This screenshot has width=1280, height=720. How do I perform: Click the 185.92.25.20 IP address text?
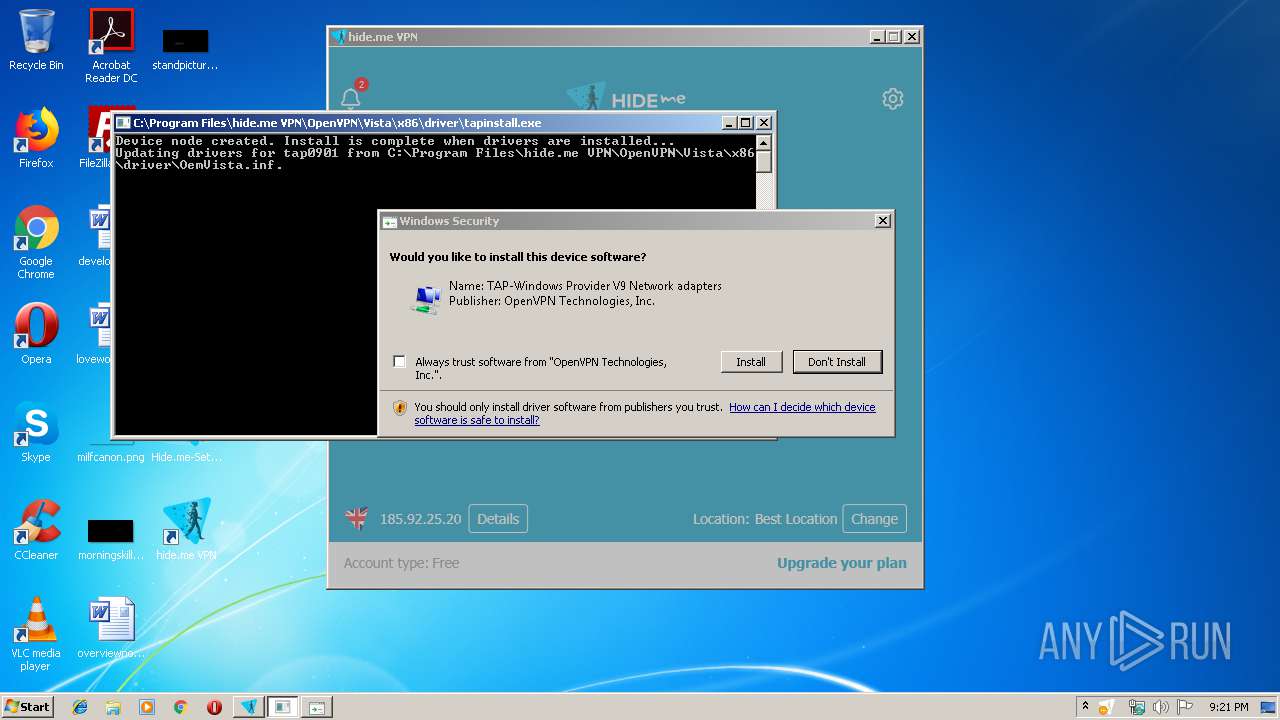[420, 519]
